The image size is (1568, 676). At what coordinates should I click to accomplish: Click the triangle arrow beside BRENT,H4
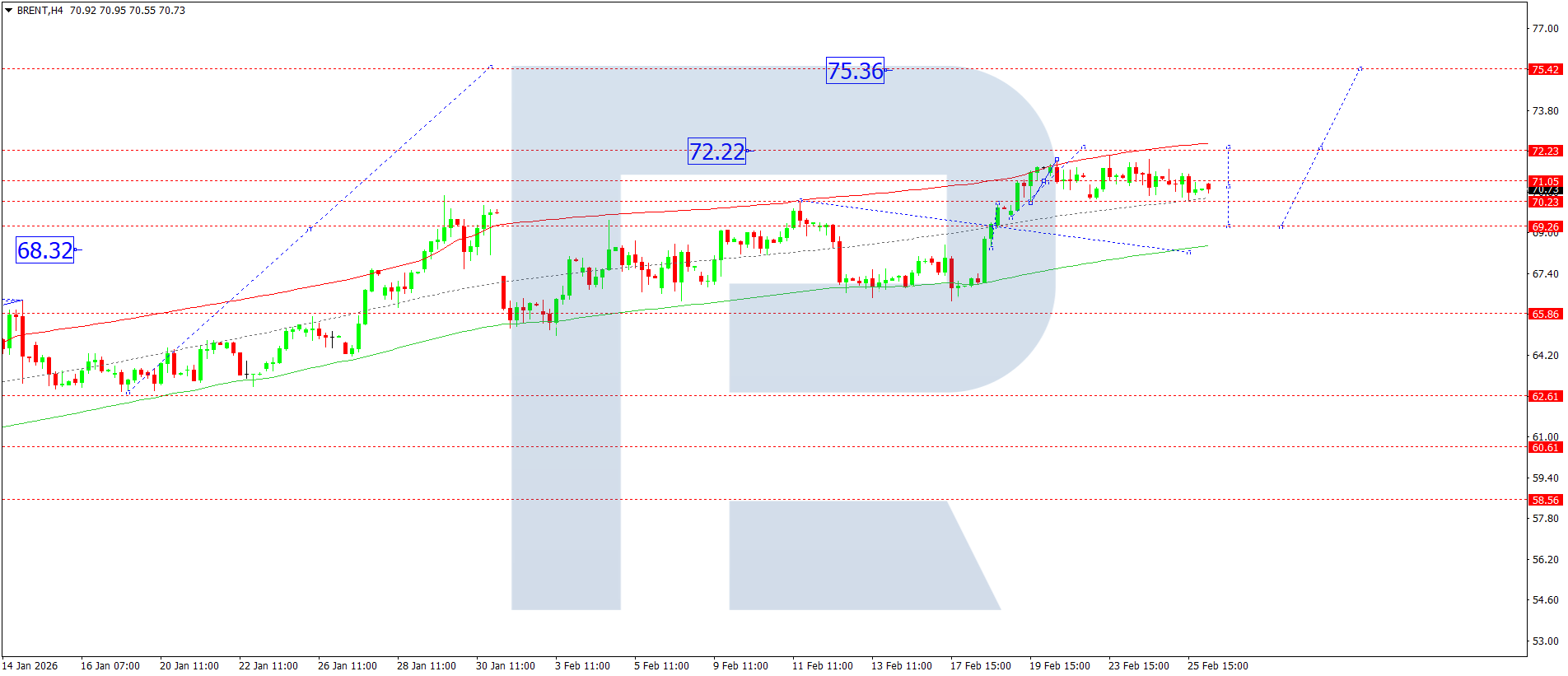[9, 11]
